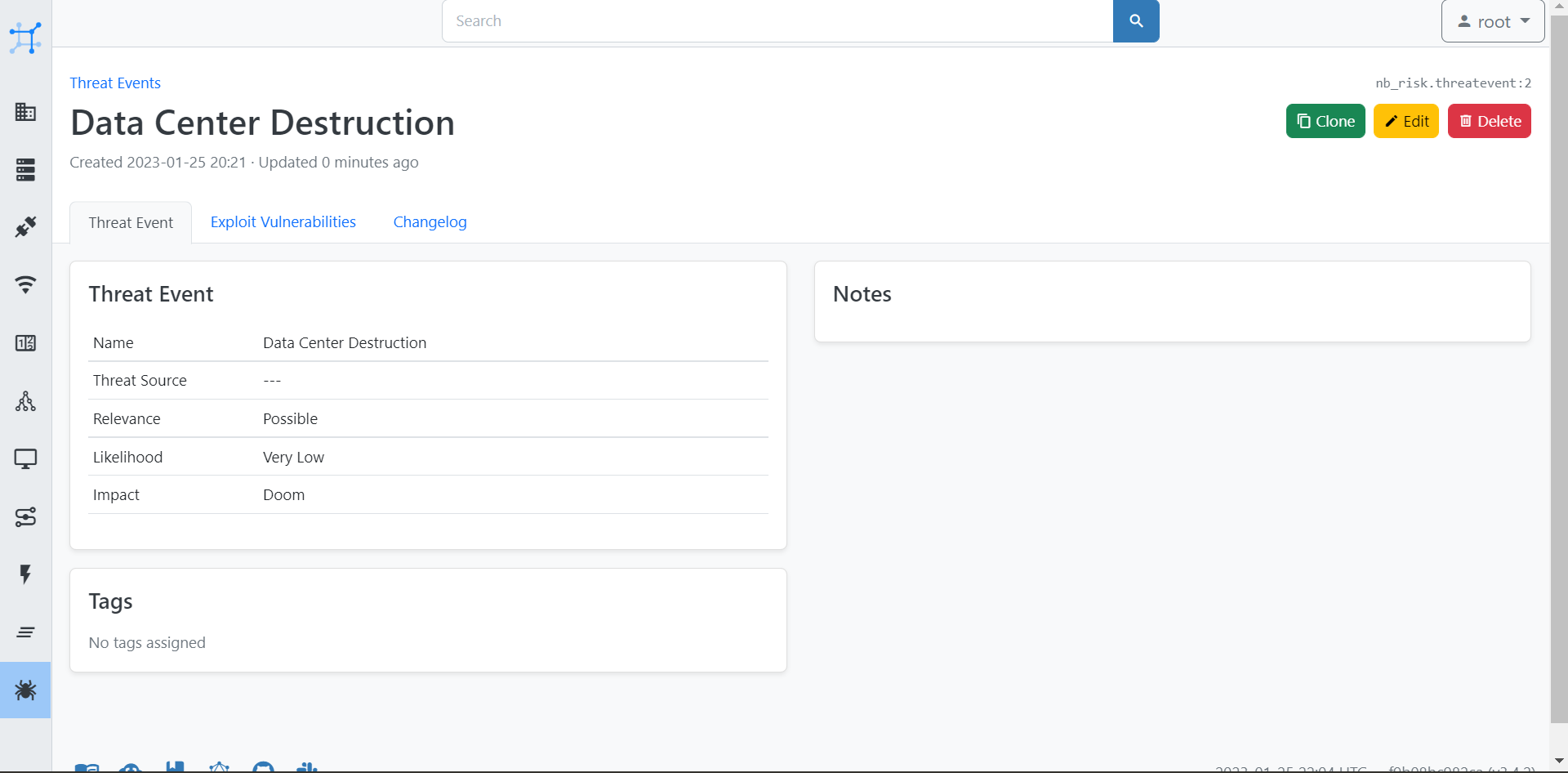The height and width of the screenshot is (773, 1568).
Task: Click the Threat Source dashes value
Action: (272, 381)
